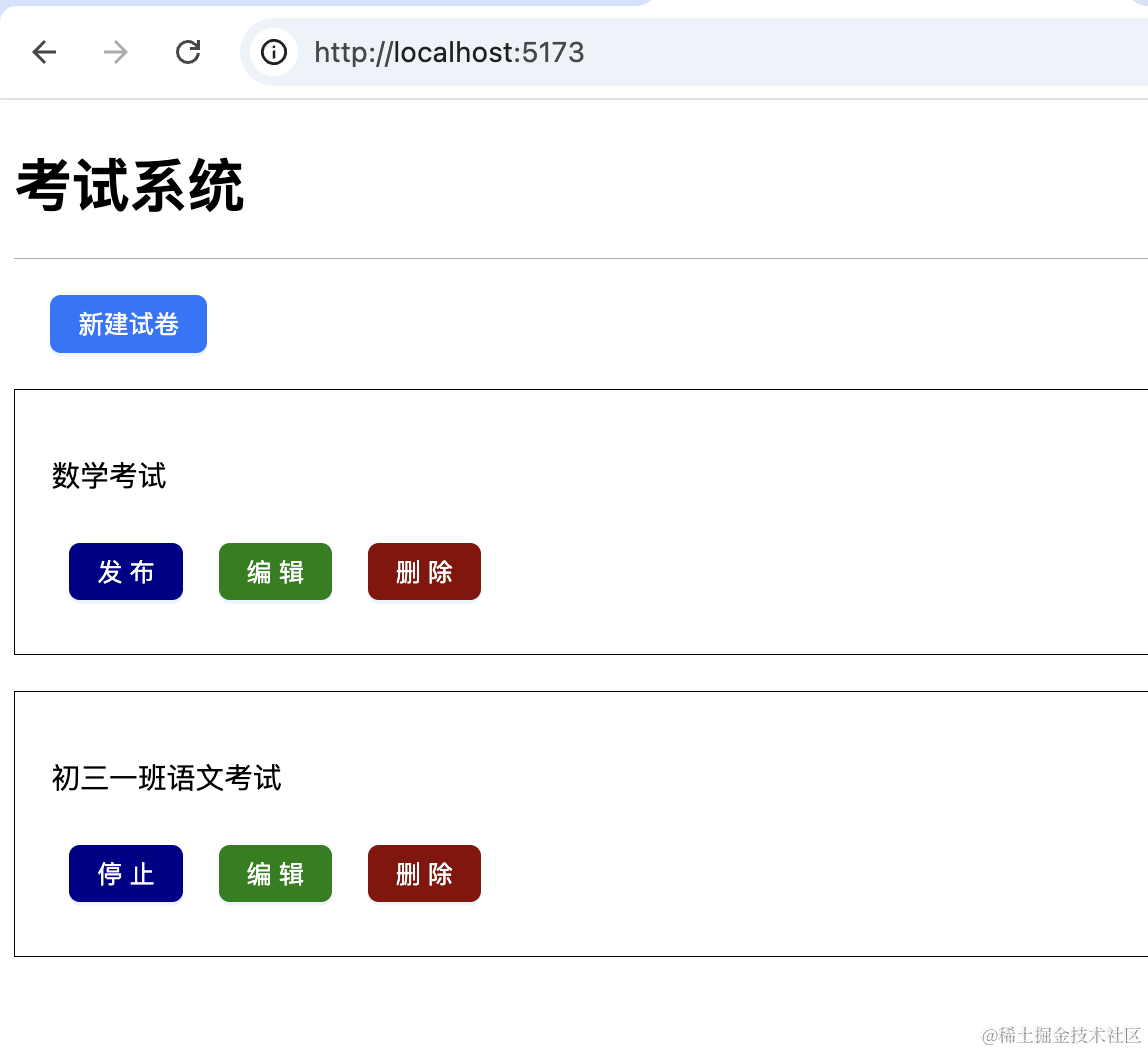The image size is (1148, 1052).
Task: Delete the 初三一班语文考试 exam
Action: coord(424,874)
